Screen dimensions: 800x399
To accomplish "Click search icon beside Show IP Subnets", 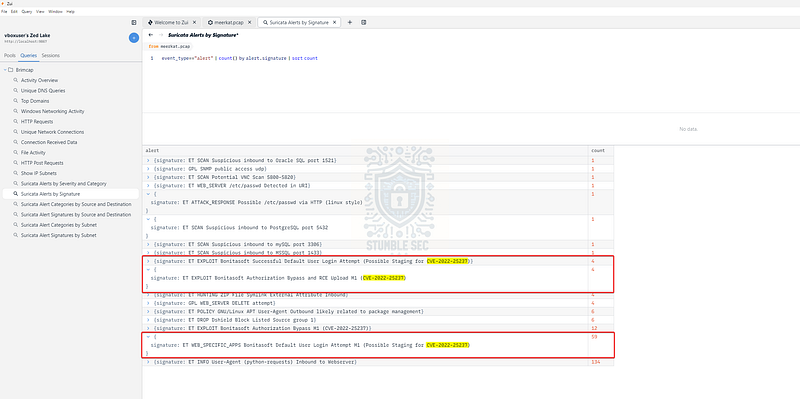I will coord(16,173).
